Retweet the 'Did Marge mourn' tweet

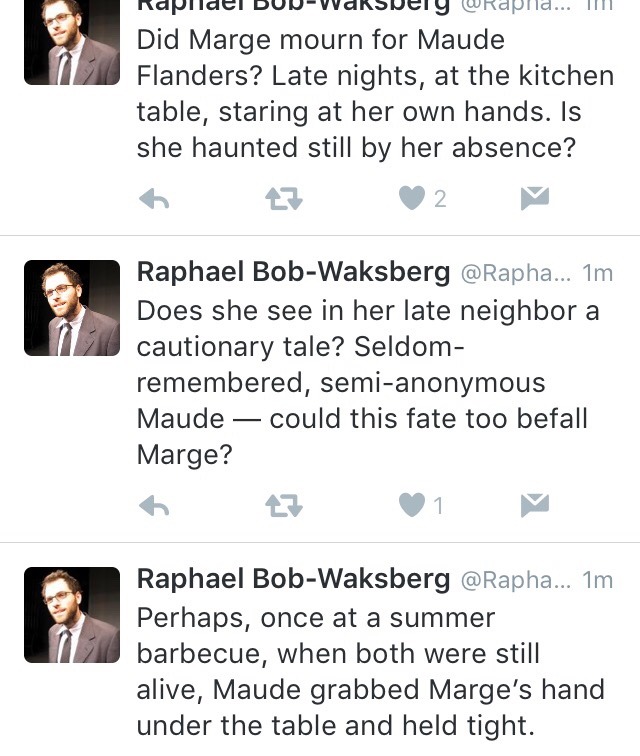coord(284,200)
